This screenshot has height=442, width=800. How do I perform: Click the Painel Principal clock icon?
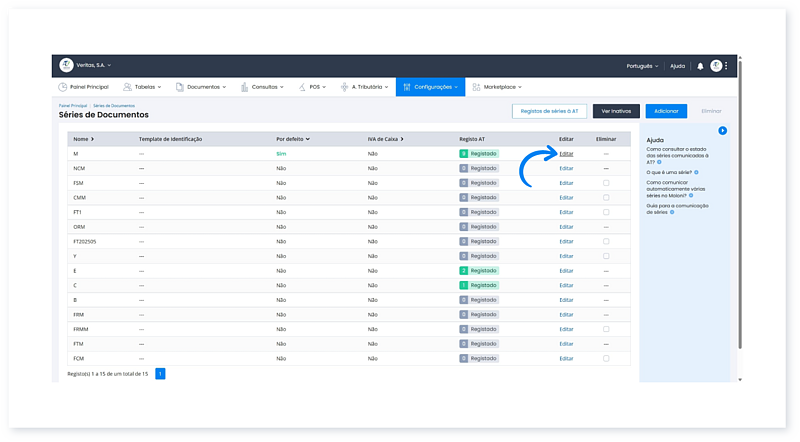pos(63,87)
